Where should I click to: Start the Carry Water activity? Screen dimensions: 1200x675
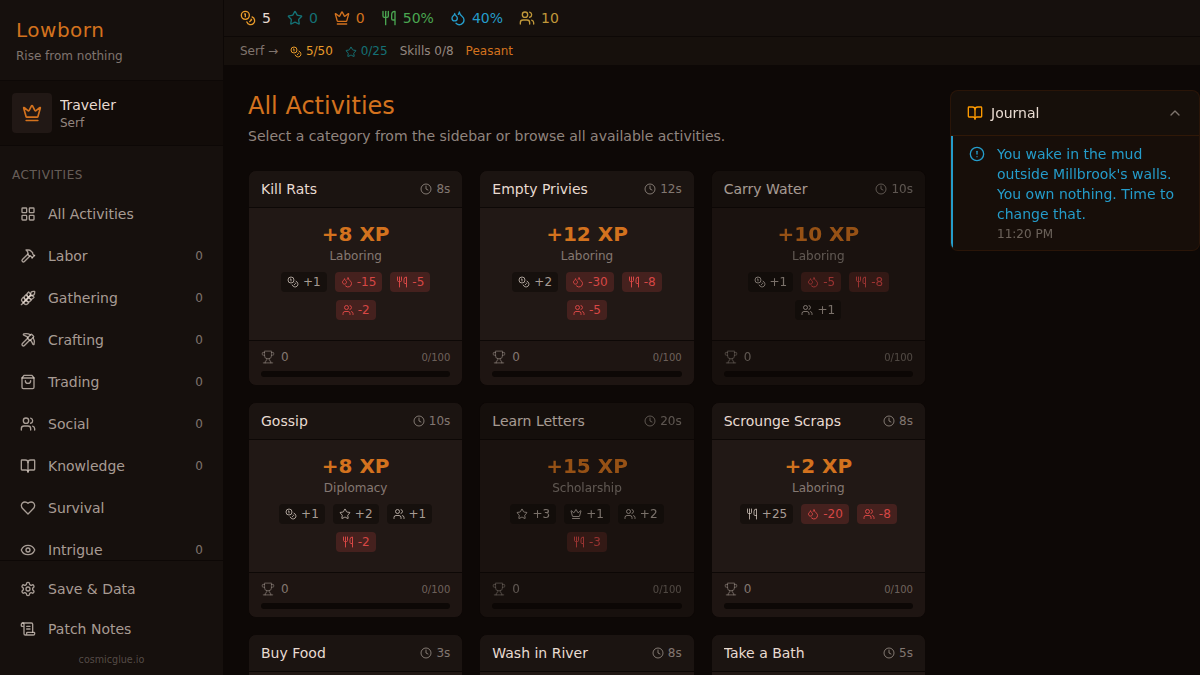(x=818, y=278)
